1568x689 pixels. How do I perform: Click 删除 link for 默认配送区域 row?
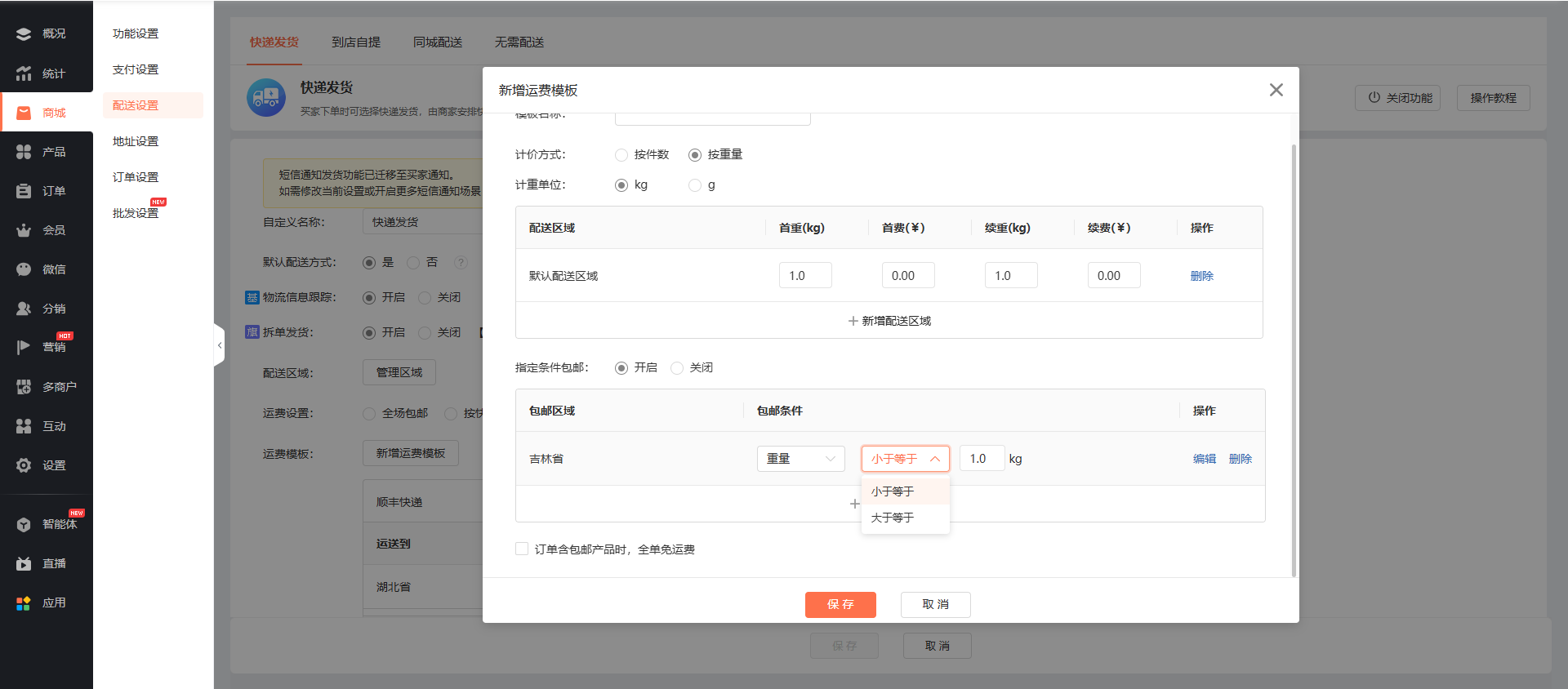coord(1201,276)
